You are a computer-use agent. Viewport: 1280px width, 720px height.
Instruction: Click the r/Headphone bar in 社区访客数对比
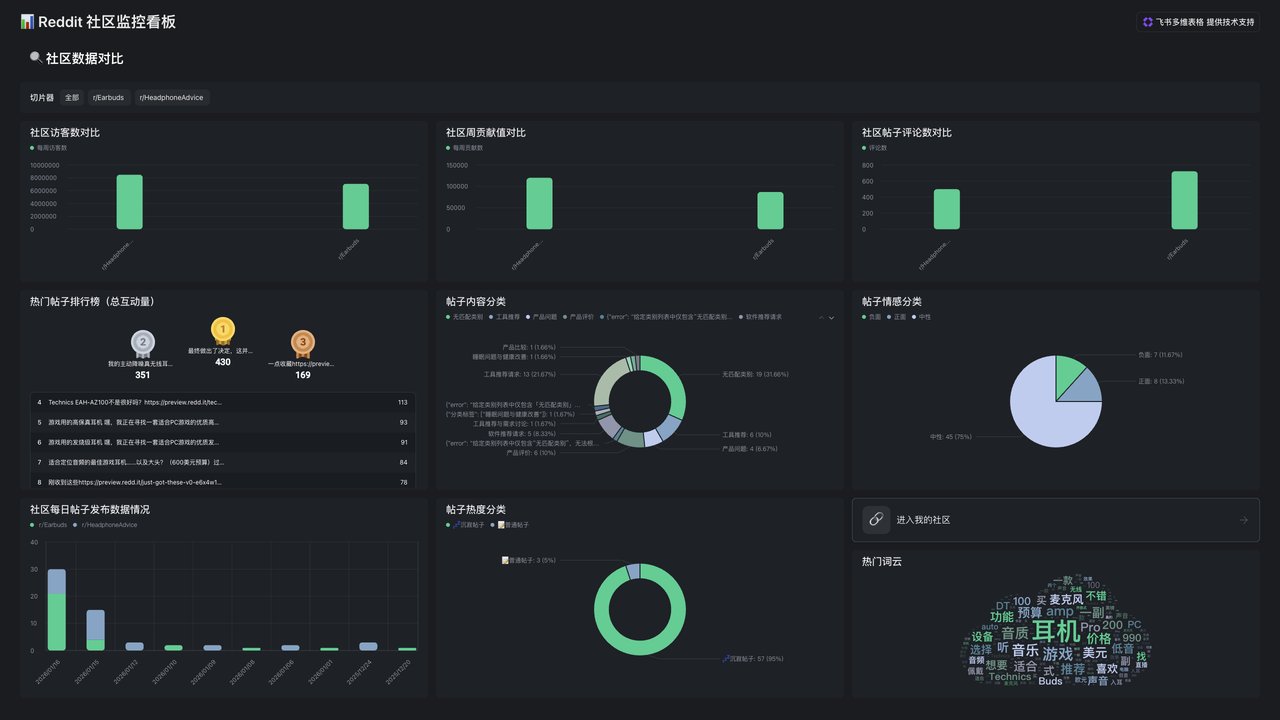130,202
